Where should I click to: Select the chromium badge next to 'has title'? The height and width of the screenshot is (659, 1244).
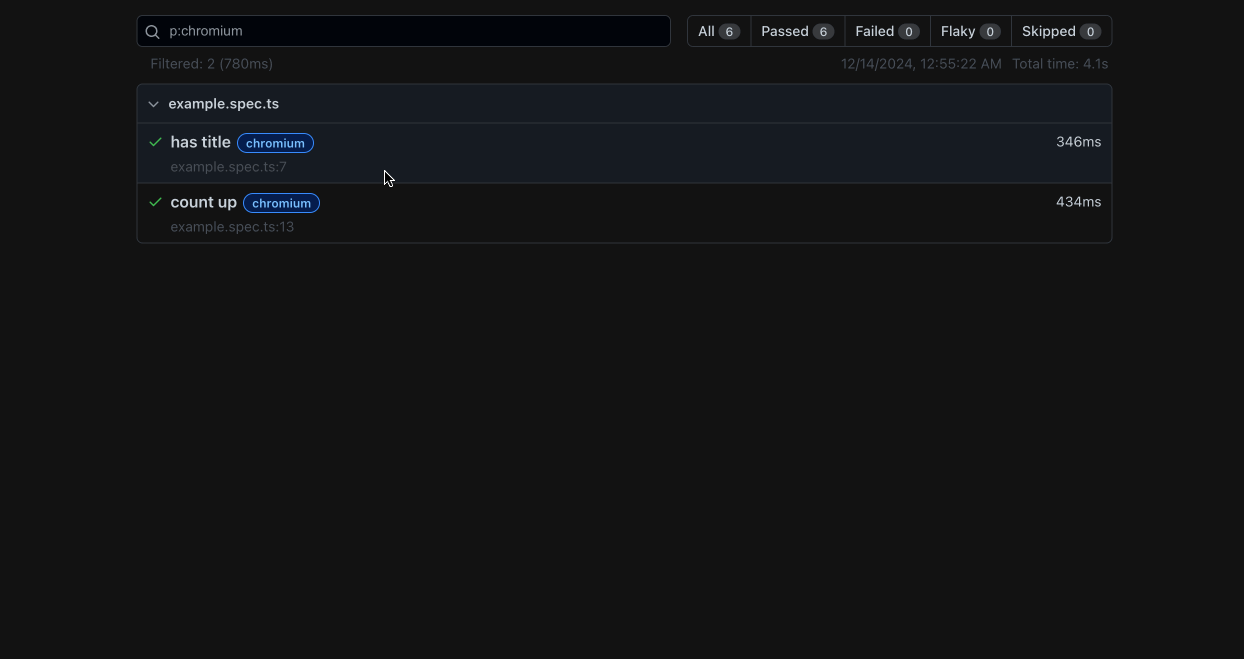(x=275, y=143)
